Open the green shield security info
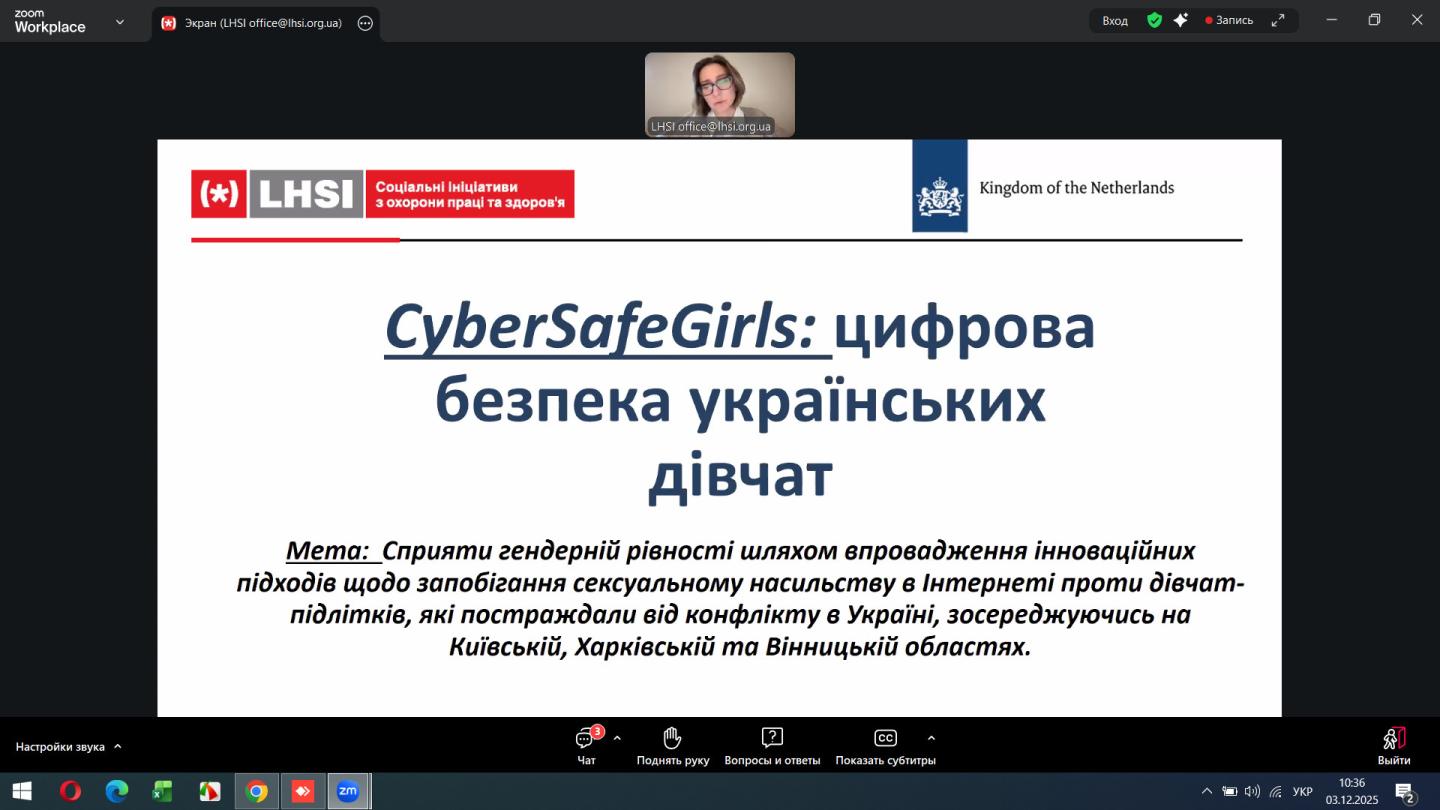 pos(1154,20)
